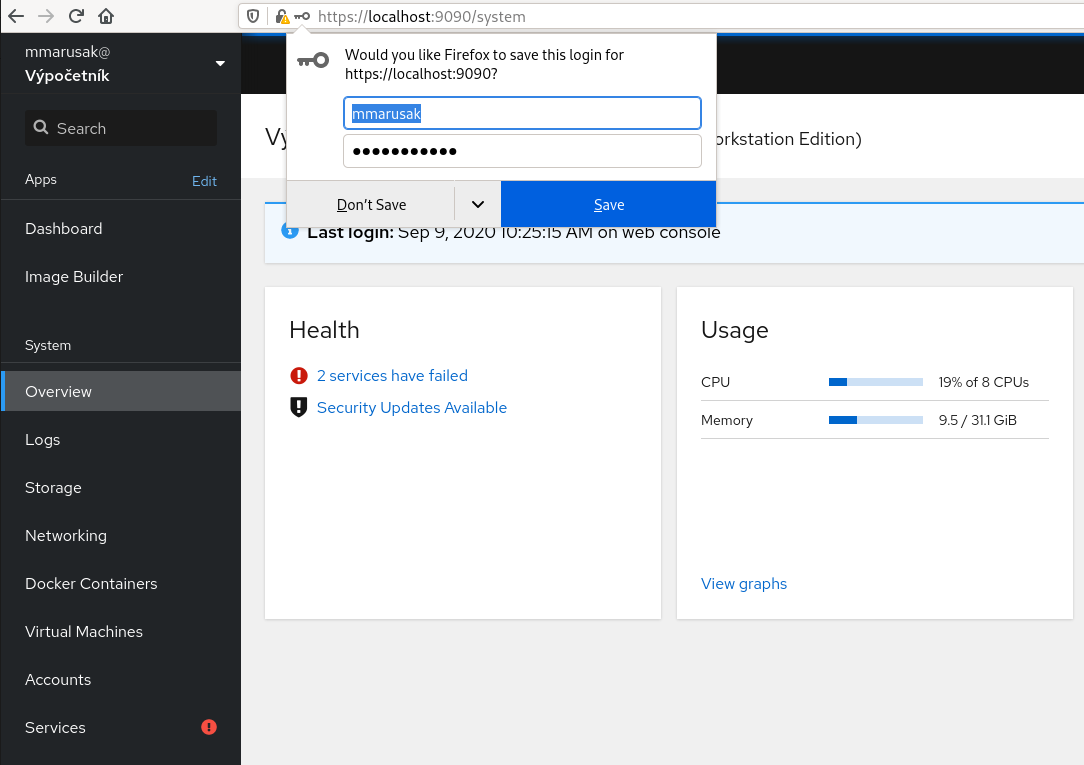The width and height of the screenshot is (1084, 765).
Task: Click the security shield icon in Health
Action: coord(299,407)
